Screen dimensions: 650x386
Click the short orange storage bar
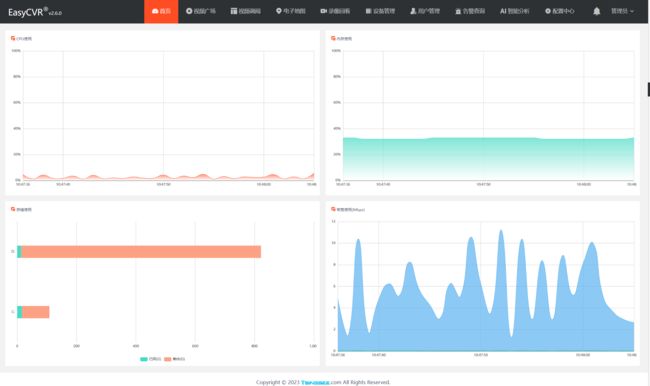click(36, 312)
